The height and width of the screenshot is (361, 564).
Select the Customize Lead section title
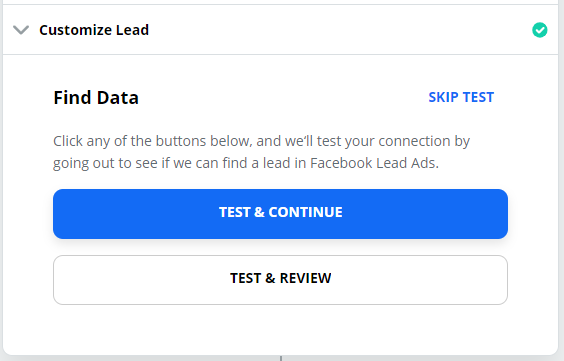(94, 30)
